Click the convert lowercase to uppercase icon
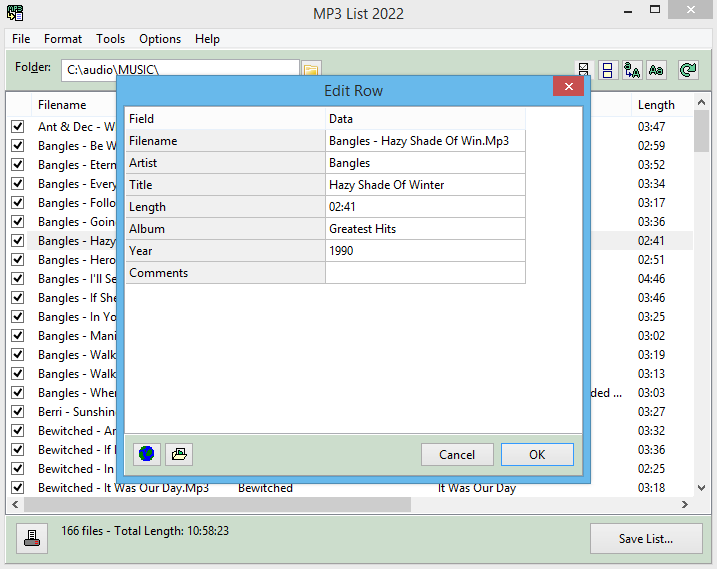 click(x=632, y=70)
